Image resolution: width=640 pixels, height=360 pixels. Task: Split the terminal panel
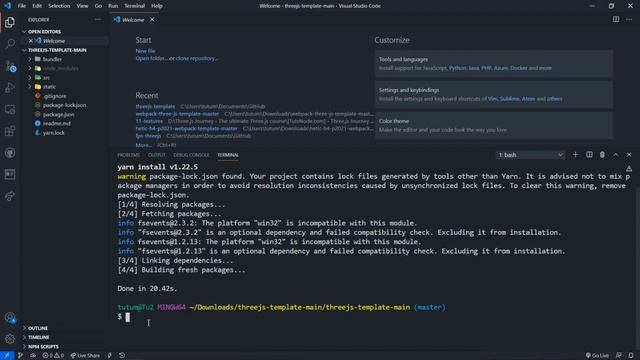[589, 155]
